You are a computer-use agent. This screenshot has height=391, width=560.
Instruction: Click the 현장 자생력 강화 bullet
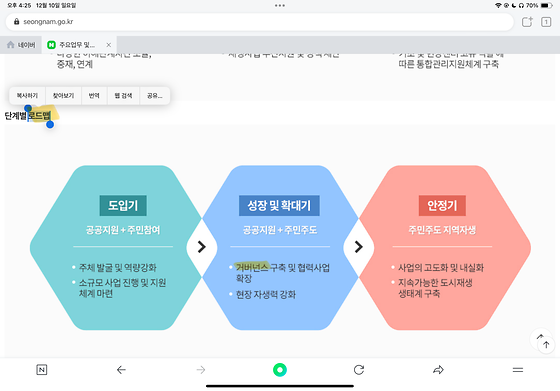pos(266,295)
